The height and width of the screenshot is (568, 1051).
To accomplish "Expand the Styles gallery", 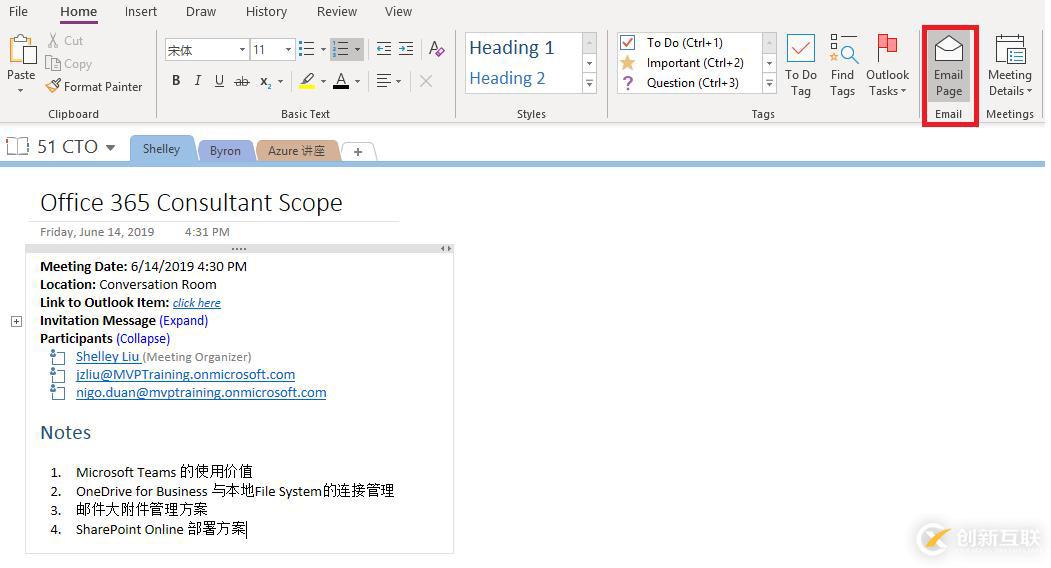I will click(590, 84).
